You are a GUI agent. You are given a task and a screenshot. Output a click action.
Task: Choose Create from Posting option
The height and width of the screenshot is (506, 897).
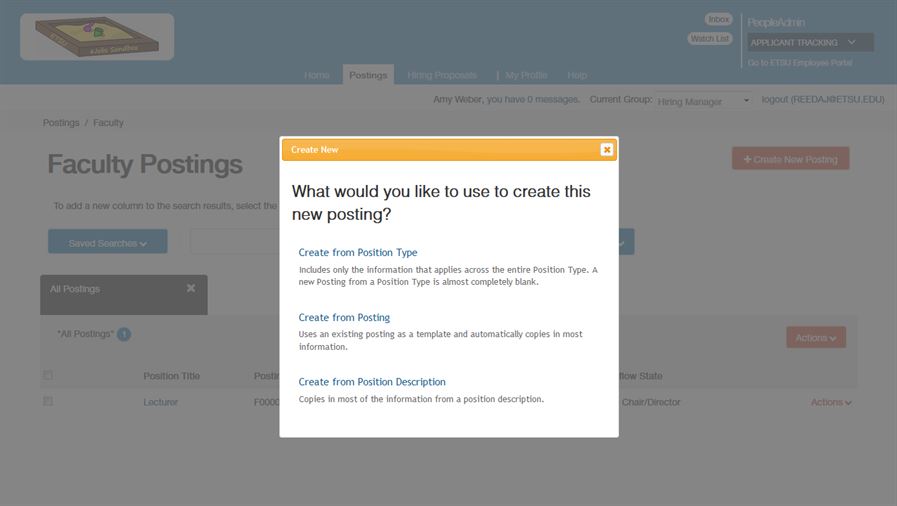(344, 318)
